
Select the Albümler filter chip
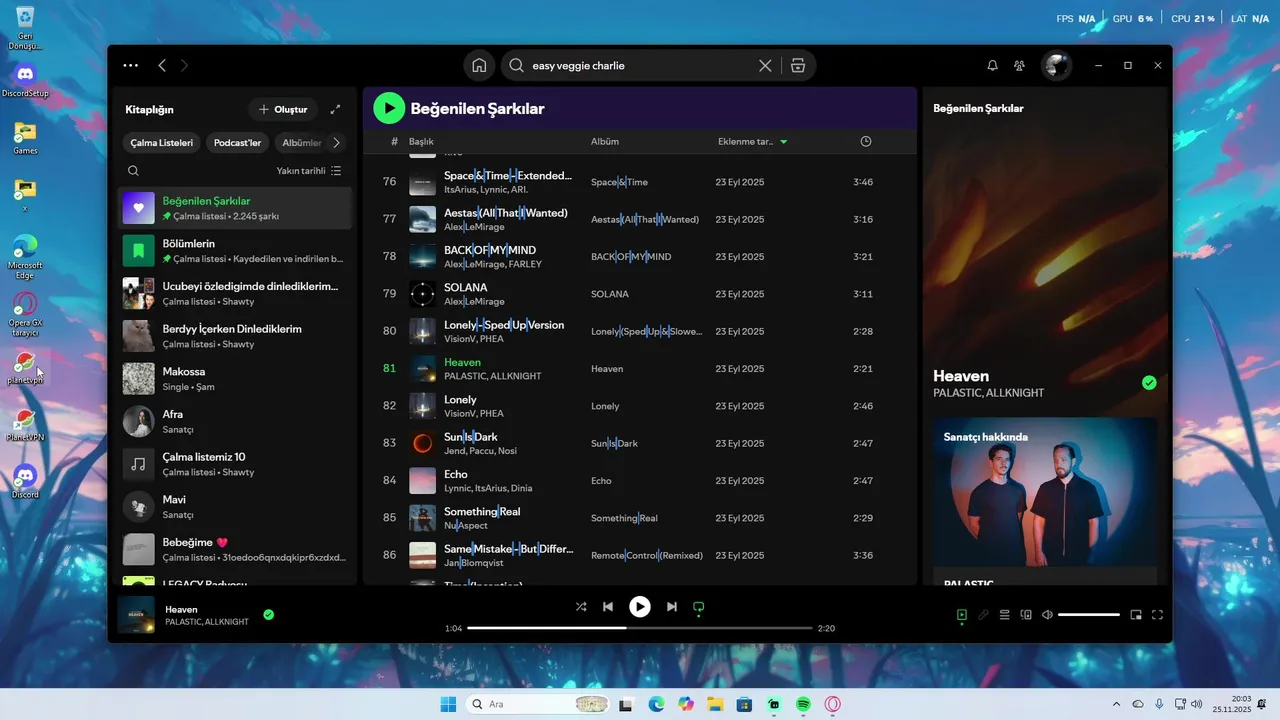point(301,143)
